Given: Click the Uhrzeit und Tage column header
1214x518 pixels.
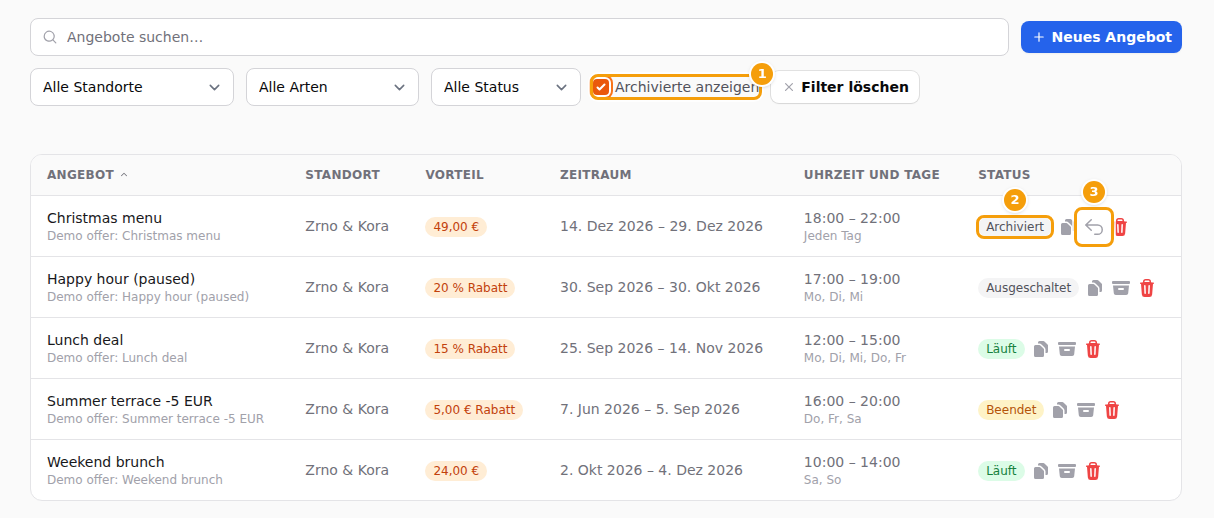Looking at the screenshot, I should pyautogui.click(x=871, y=175).
